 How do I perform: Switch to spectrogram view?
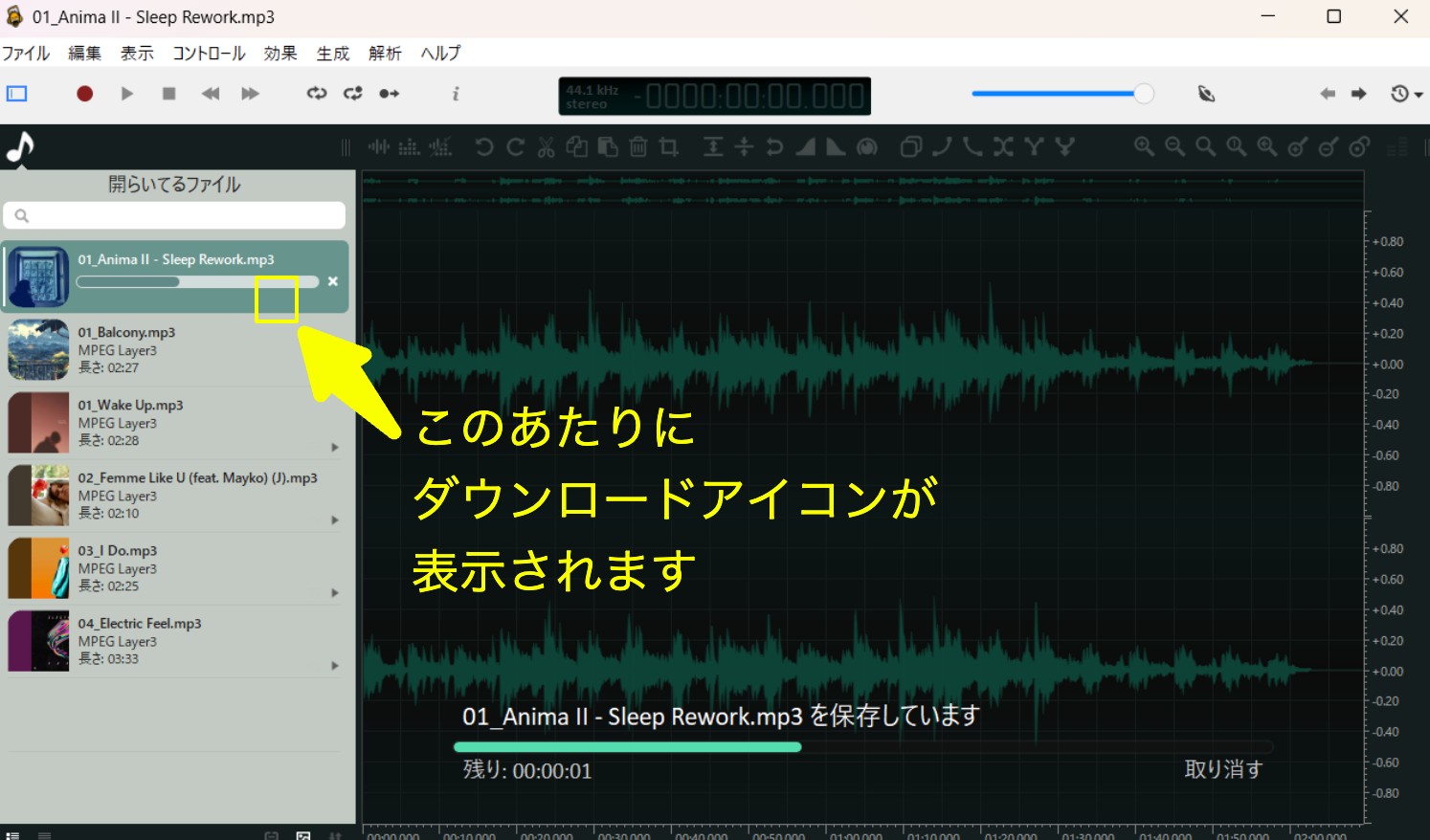click(x=410, y=146)
